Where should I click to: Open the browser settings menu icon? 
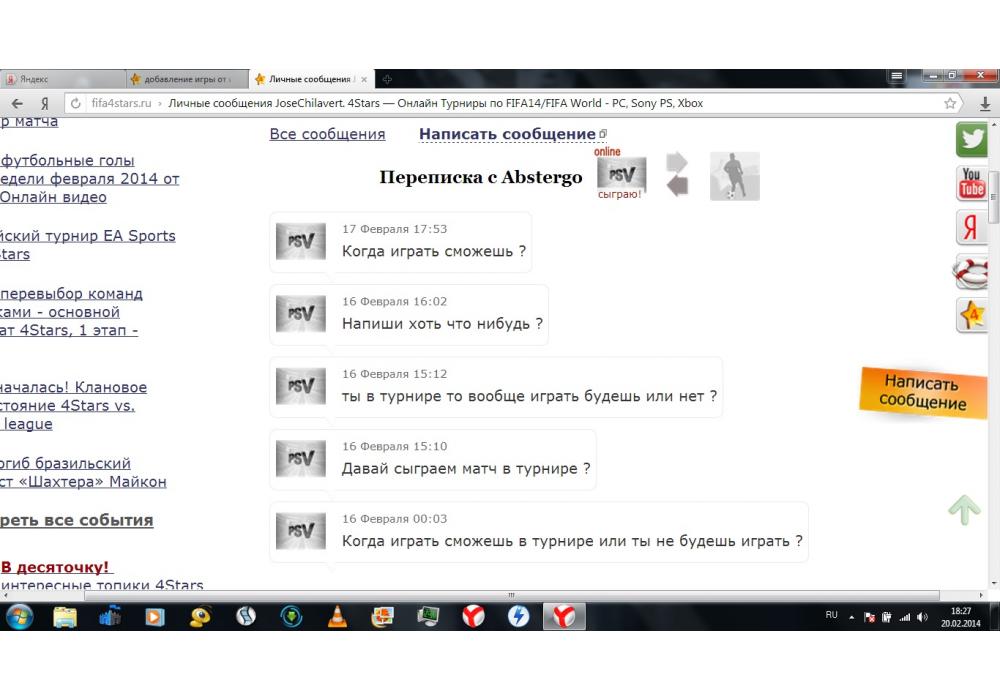pyautogui.click(x=897, y=76)
